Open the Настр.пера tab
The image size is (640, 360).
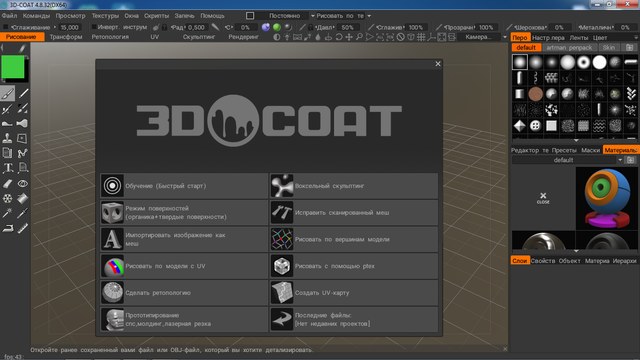[548, 38]
